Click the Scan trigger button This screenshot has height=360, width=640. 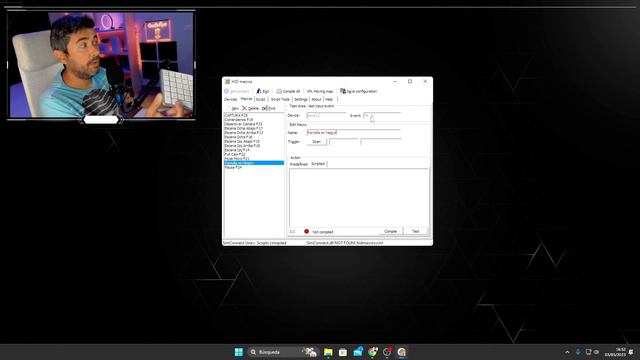(x=316, y=142)
